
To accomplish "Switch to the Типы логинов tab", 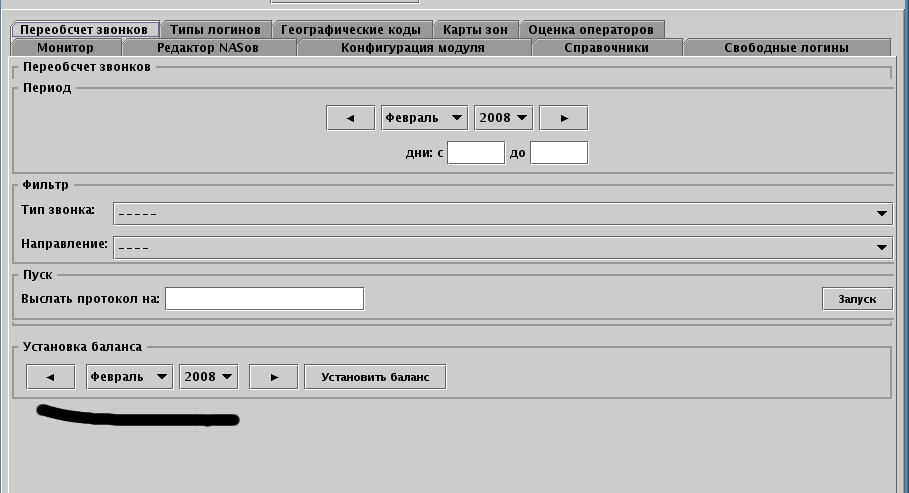I will [215, 30].
